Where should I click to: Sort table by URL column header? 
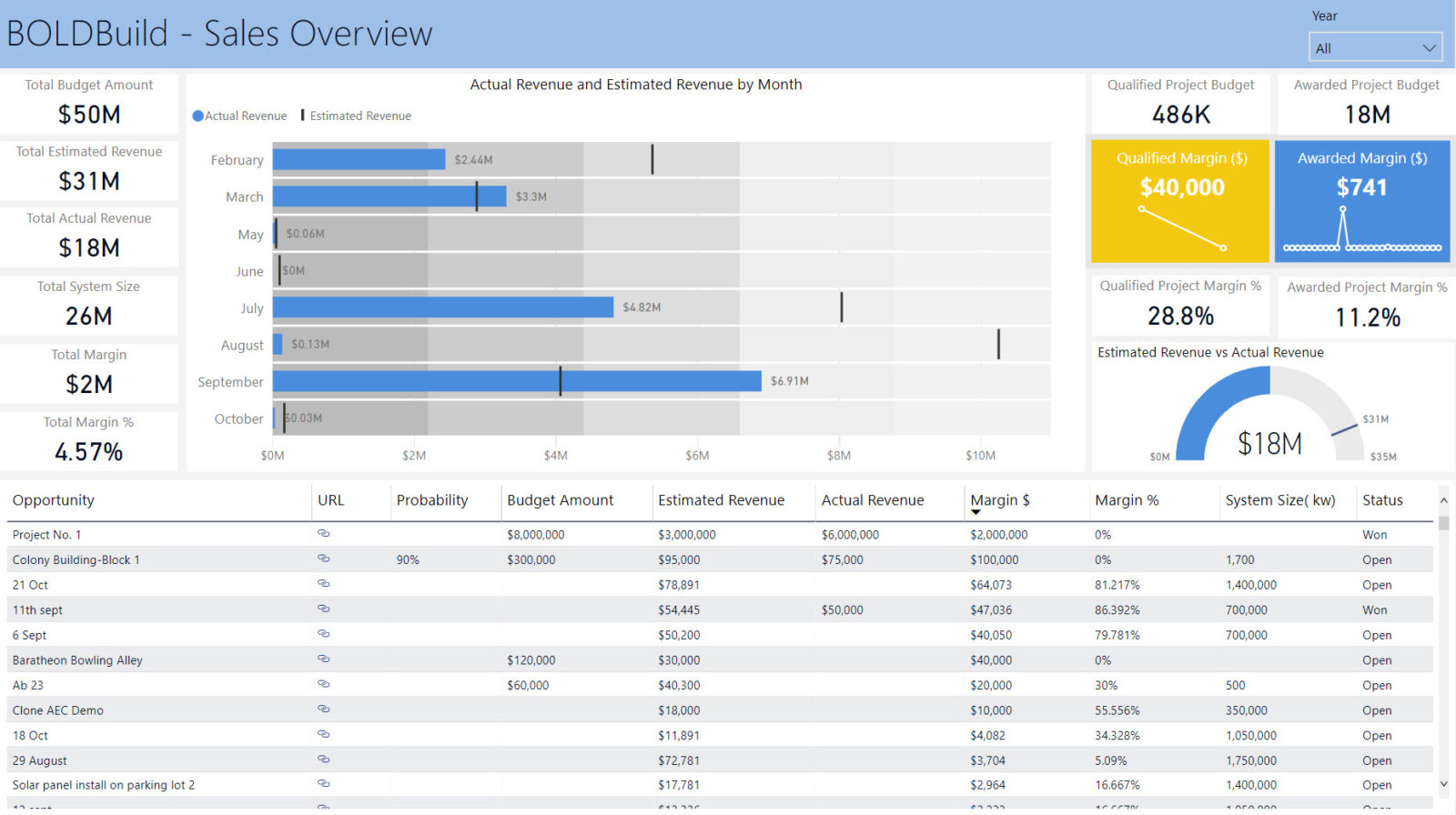click(331, 500)
